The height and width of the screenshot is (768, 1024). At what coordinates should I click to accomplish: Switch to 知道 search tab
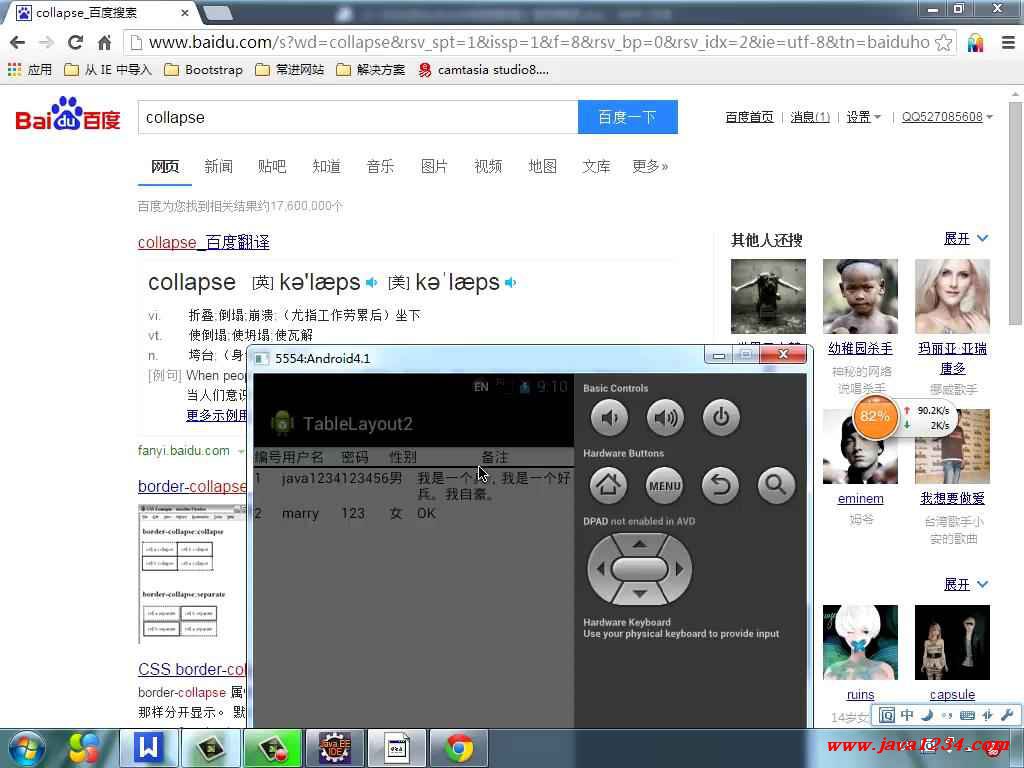pos(326,166)
